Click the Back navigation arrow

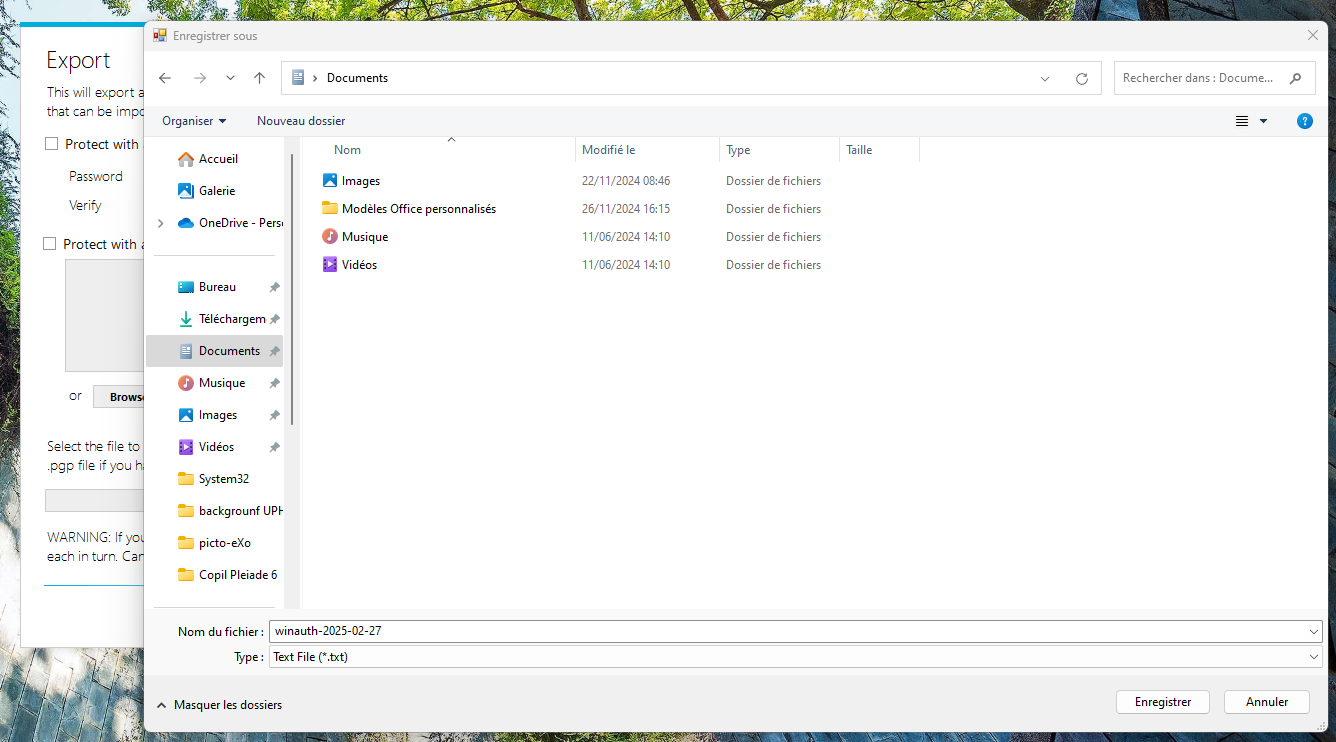click(x=165, y=78)
